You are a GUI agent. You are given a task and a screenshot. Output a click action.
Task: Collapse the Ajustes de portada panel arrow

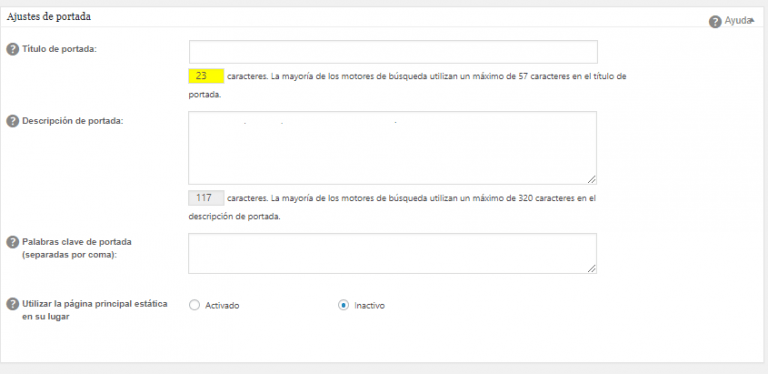(752, 21)
